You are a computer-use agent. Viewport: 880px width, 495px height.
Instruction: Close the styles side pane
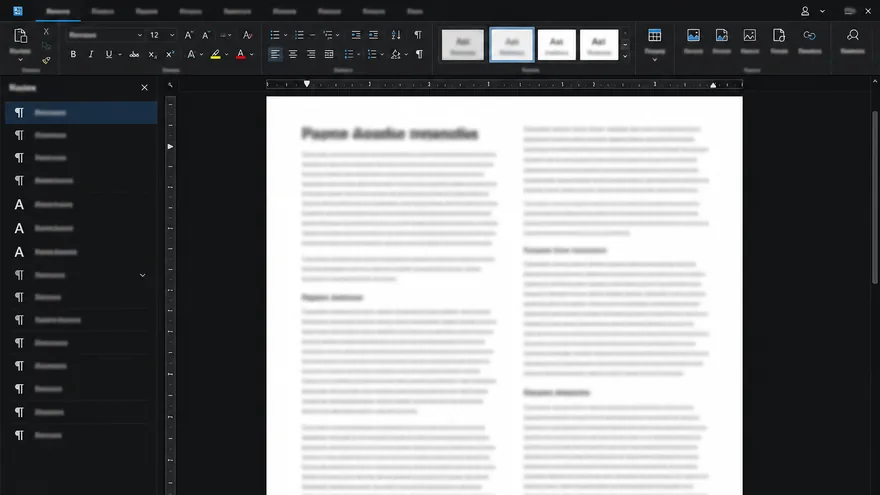144,88
